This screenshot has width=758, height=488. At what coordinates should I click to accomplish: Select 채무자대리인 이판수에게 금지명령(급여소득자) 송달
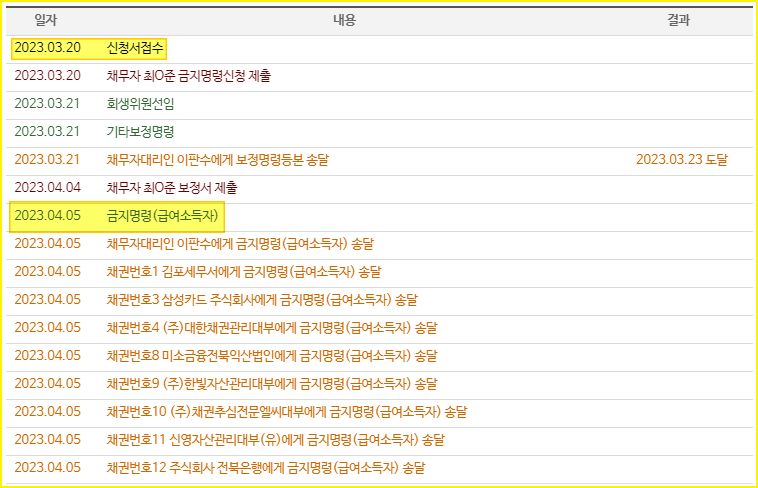[x=240, y=244]
